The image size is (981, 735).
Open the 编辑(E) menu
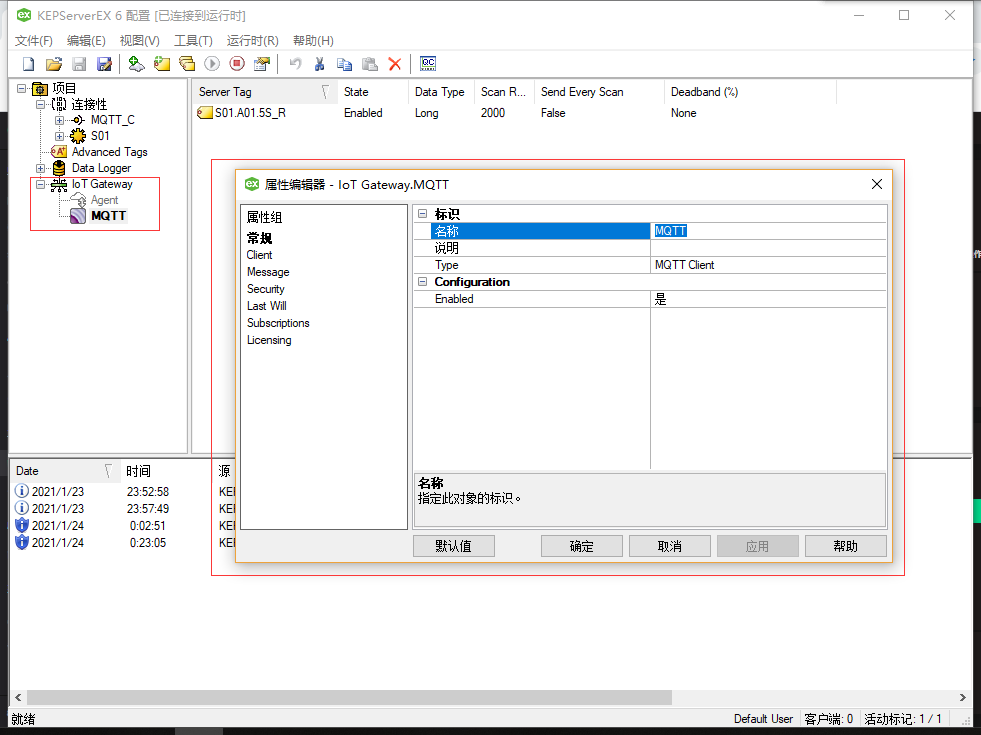86,41
